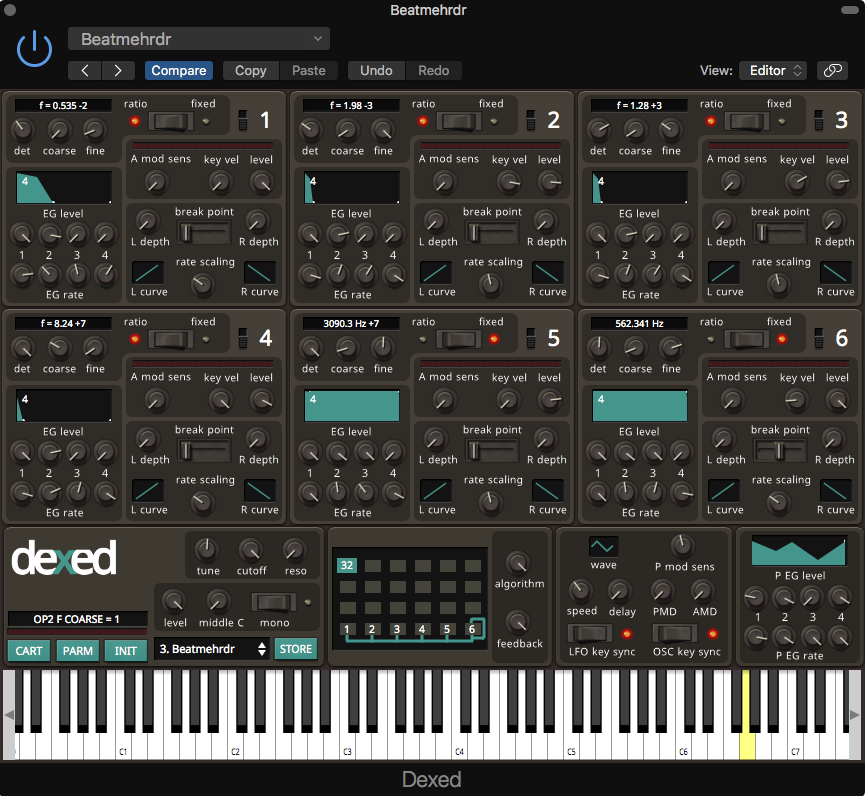Enable LFO key sync
Image resolution: width=865 pixels, height=796 pixels.
pyautogui.click(x=590, y=632)
